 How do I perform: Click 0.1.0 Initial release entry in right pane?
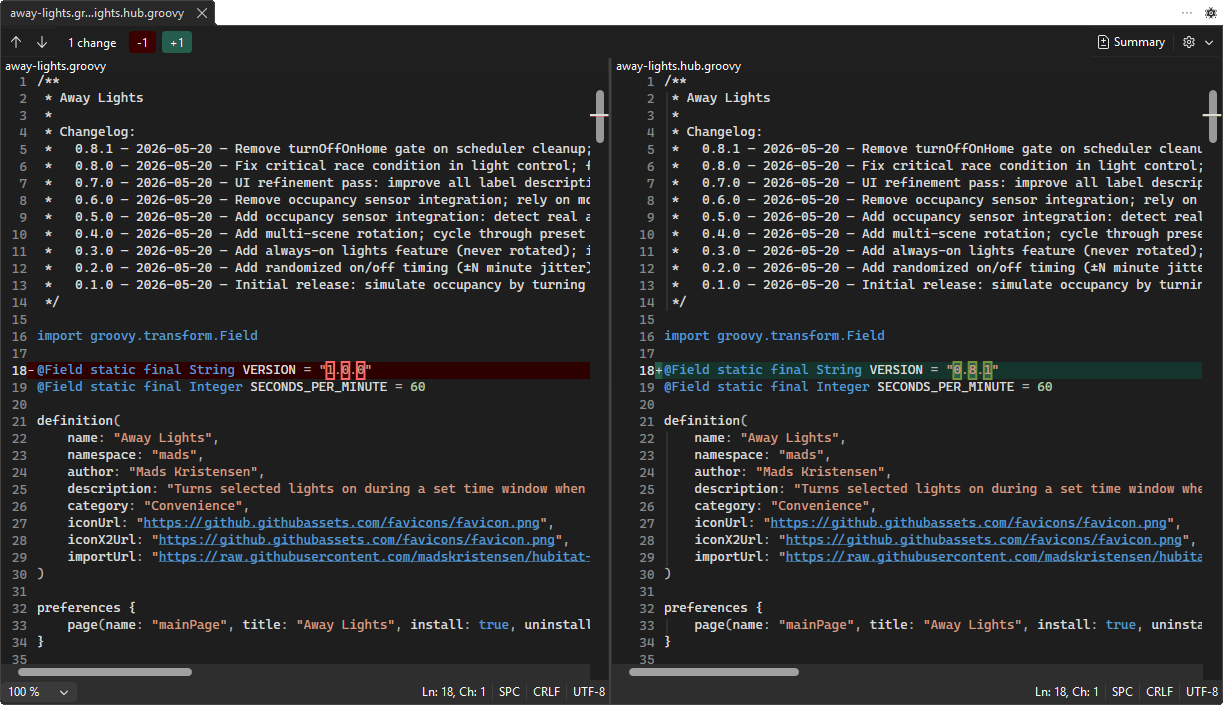[x=937, y=285]
